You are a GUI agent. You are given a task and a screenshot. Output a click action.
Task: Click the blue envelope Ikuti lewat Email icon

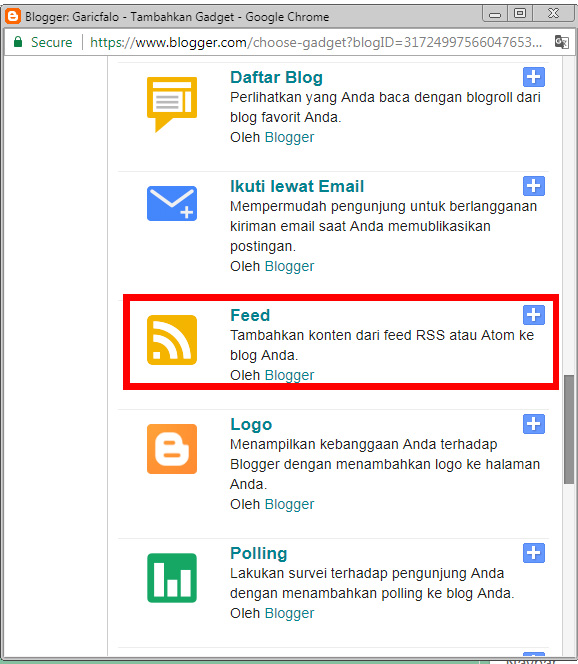[x=172, y=203]
